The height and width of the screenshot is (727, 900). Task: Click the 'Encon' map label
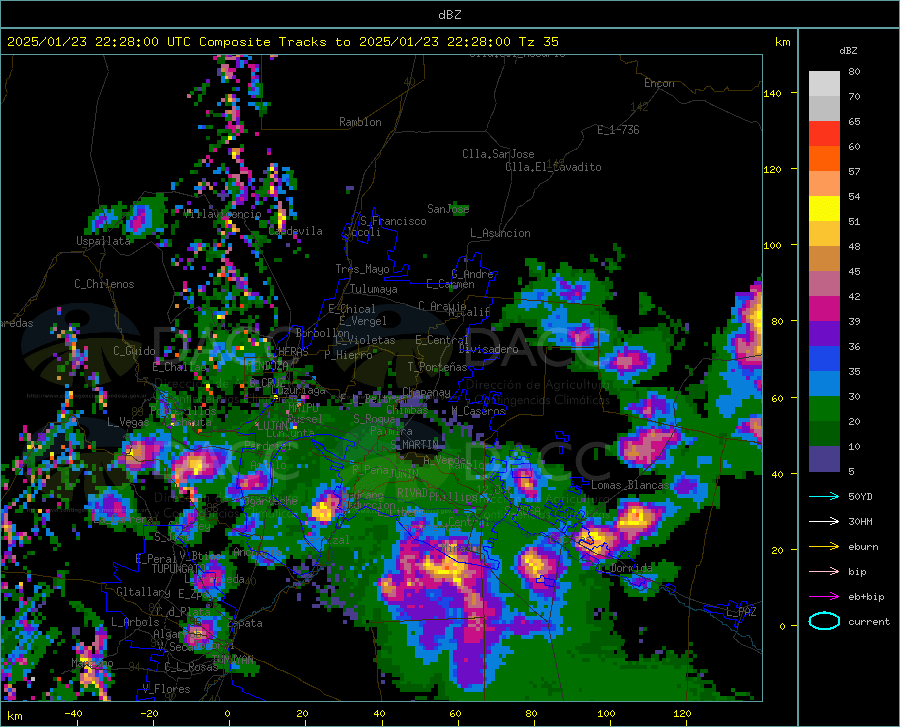pyautogui.click(x=659, y=83)
